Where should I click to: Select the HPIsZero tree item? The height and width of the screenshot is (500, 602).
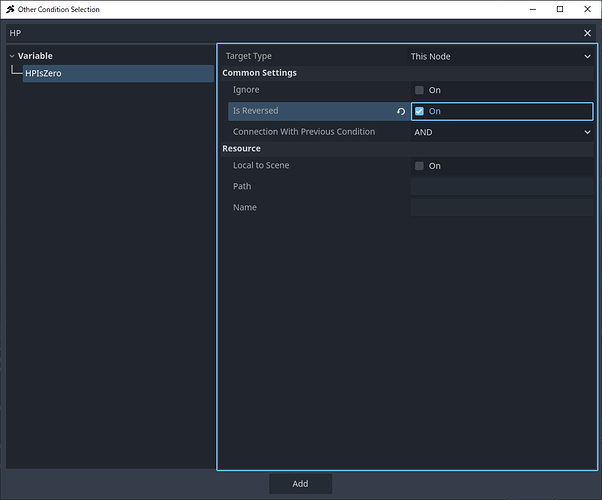click(45, 74)
